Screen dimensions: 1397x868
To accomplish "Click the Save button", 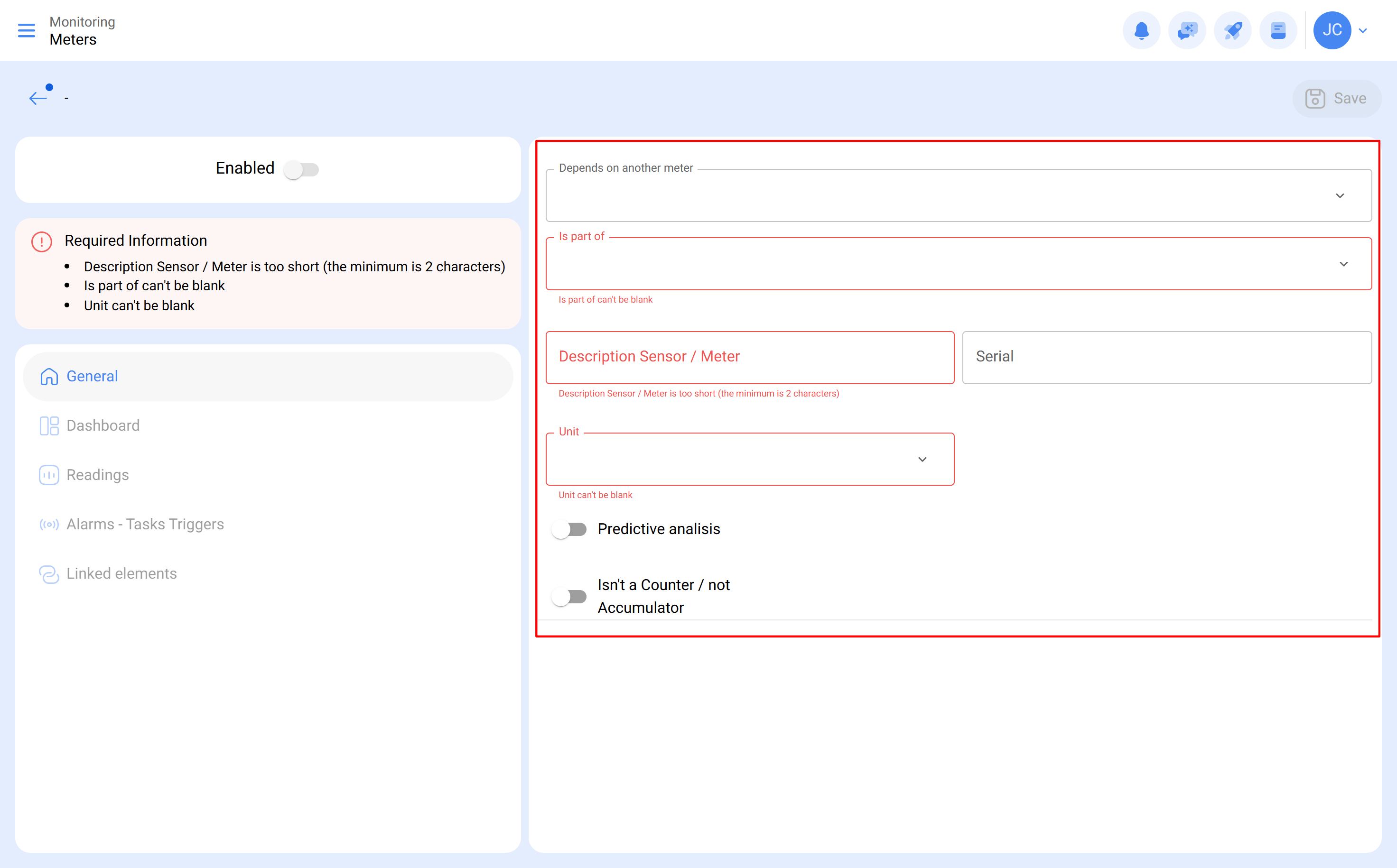I will click(1336, 99).
